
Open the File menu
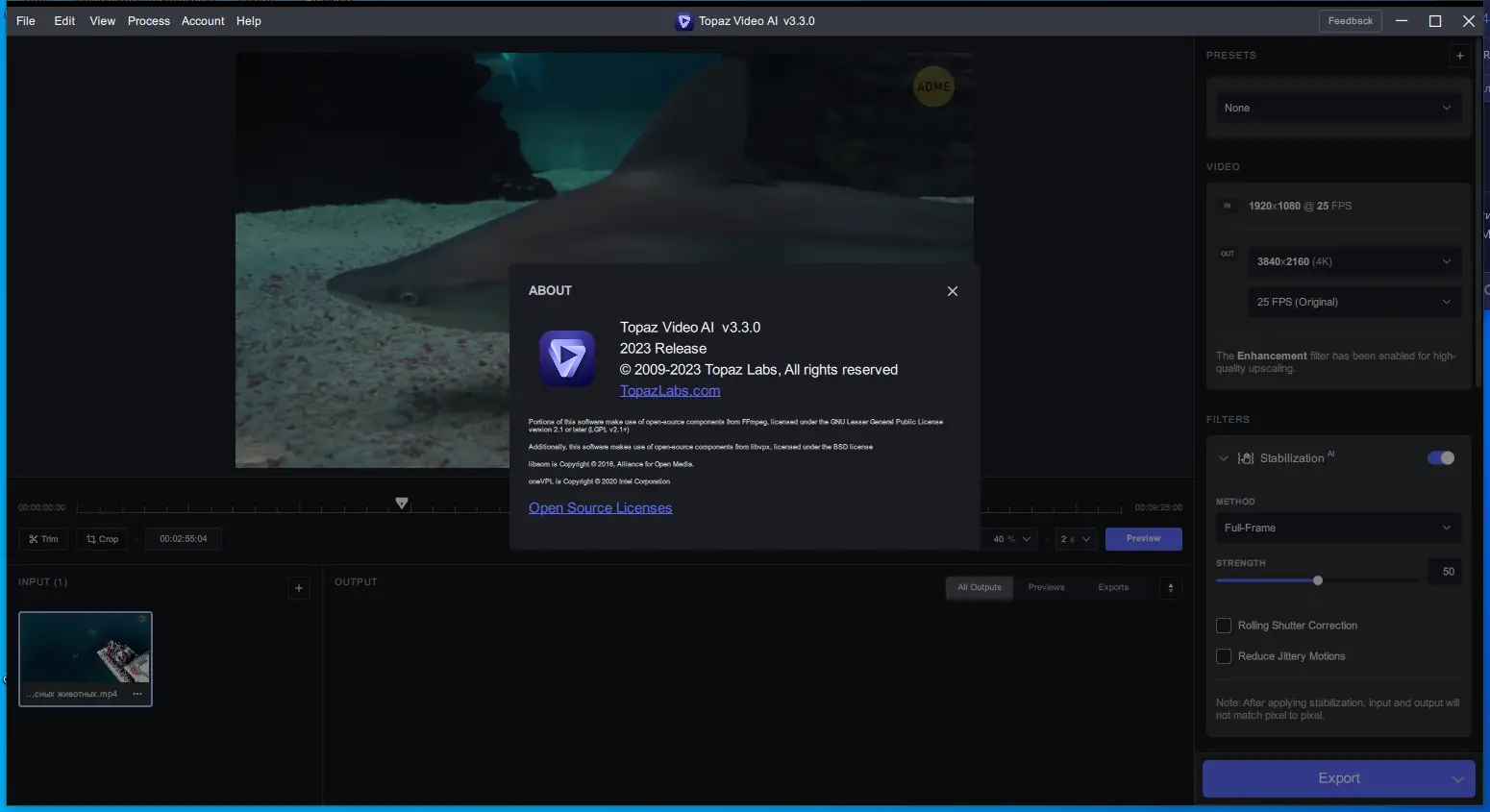click(26, 21)
